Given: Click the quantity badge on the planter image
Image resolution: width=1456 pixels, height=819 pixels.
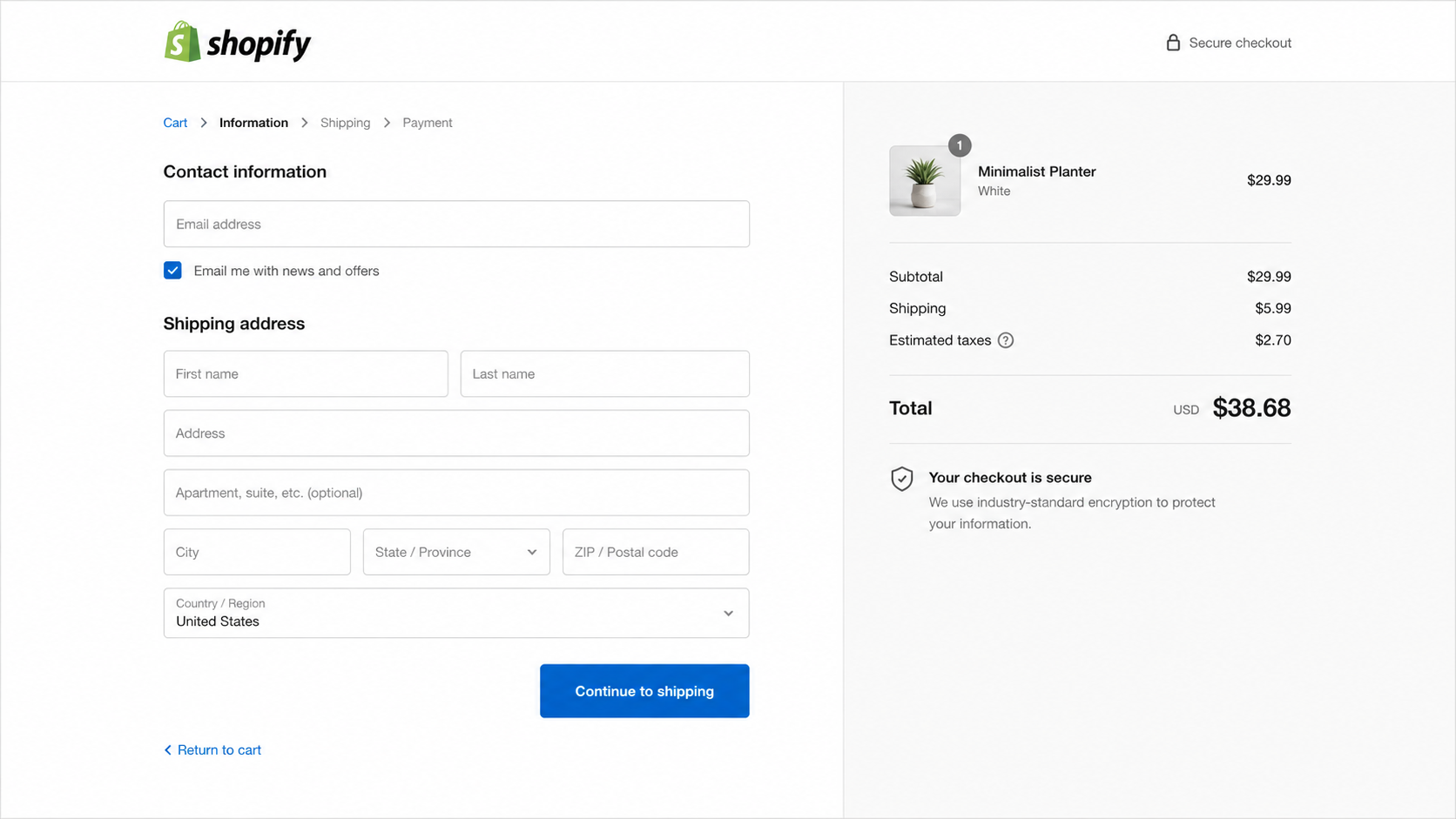Looking at the screenshot, I should tap(960, 145).
